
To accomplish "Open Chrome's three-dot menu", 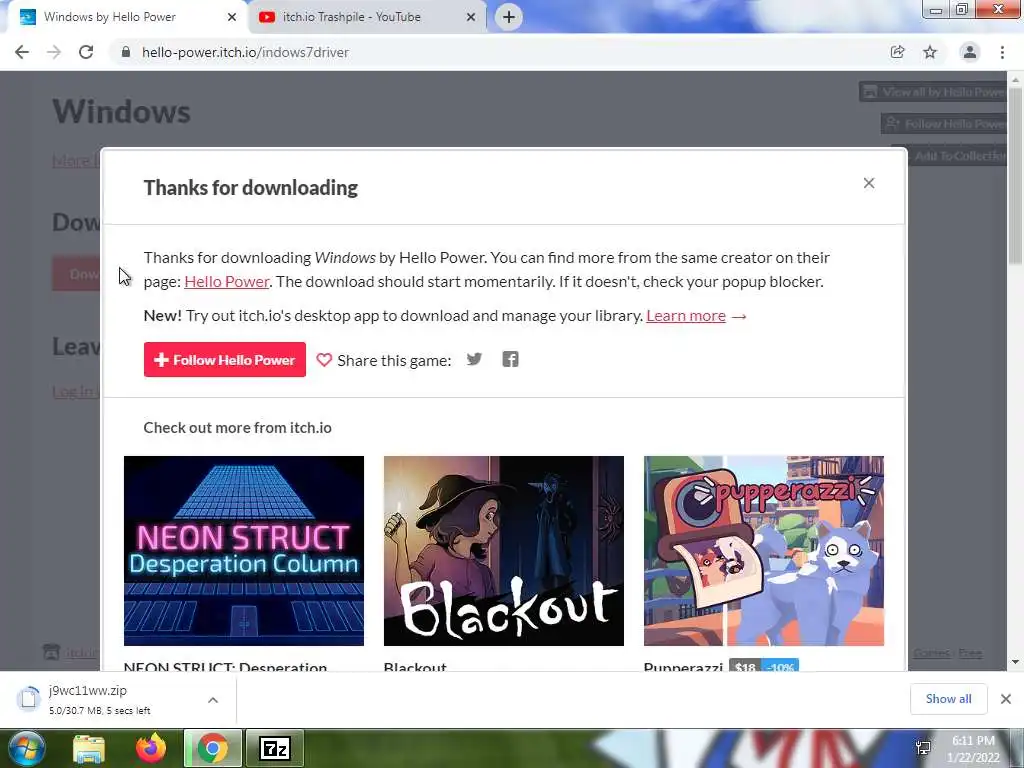I will (1002, 52).
